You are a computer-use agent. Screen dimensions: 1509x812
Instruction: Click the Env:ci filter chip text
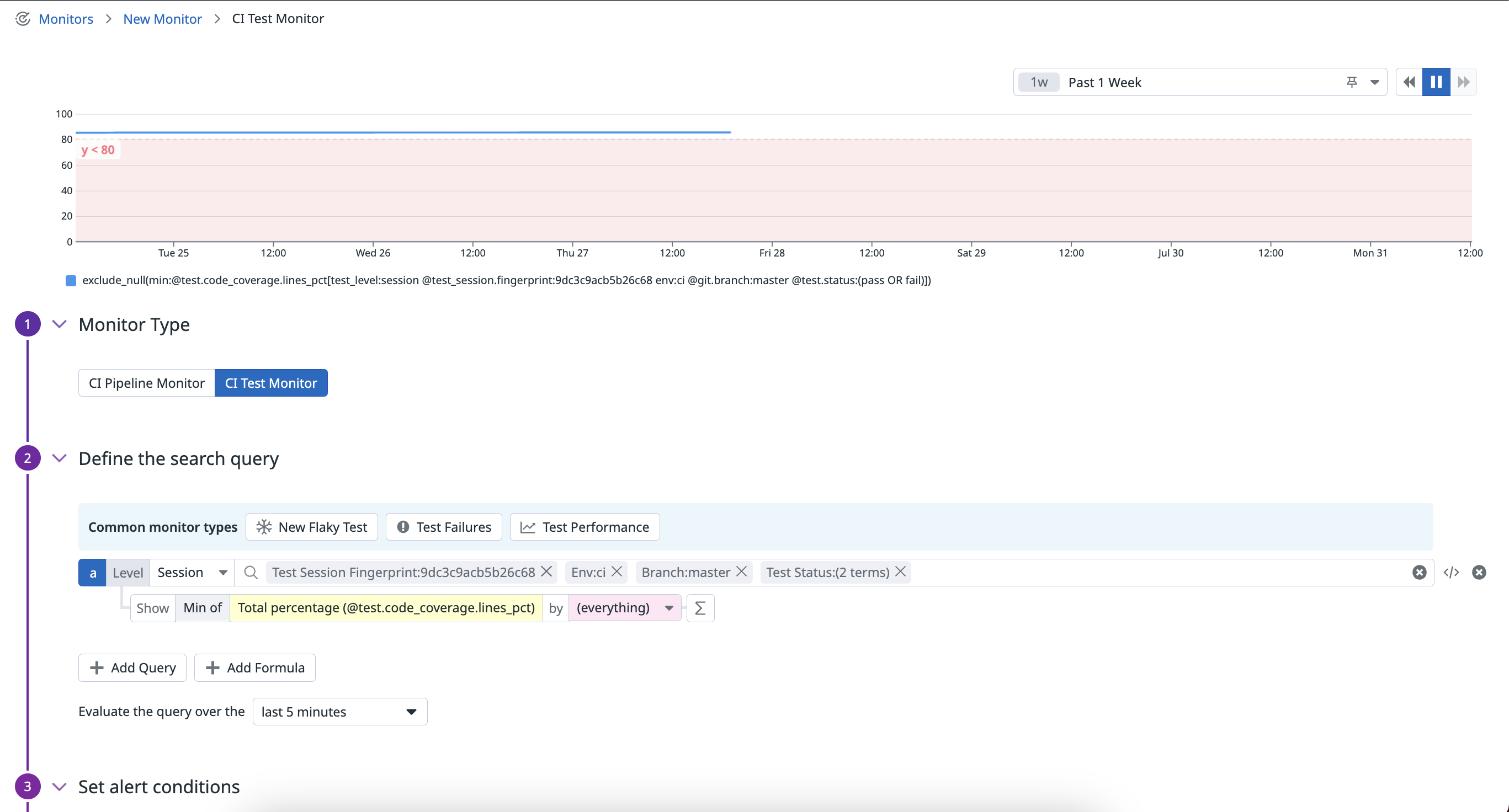(588, 573)
